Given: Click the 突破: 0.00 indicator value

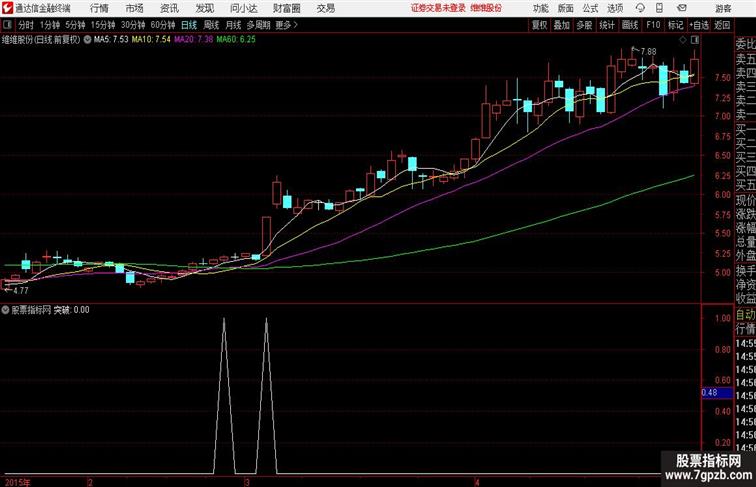Looking at the screenshot, I should (71, 310).
